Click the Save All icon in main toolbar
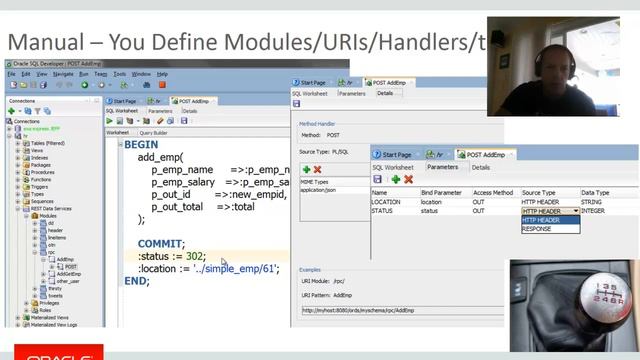This screenshot has height=360, width=640. (x=43, y=85)
